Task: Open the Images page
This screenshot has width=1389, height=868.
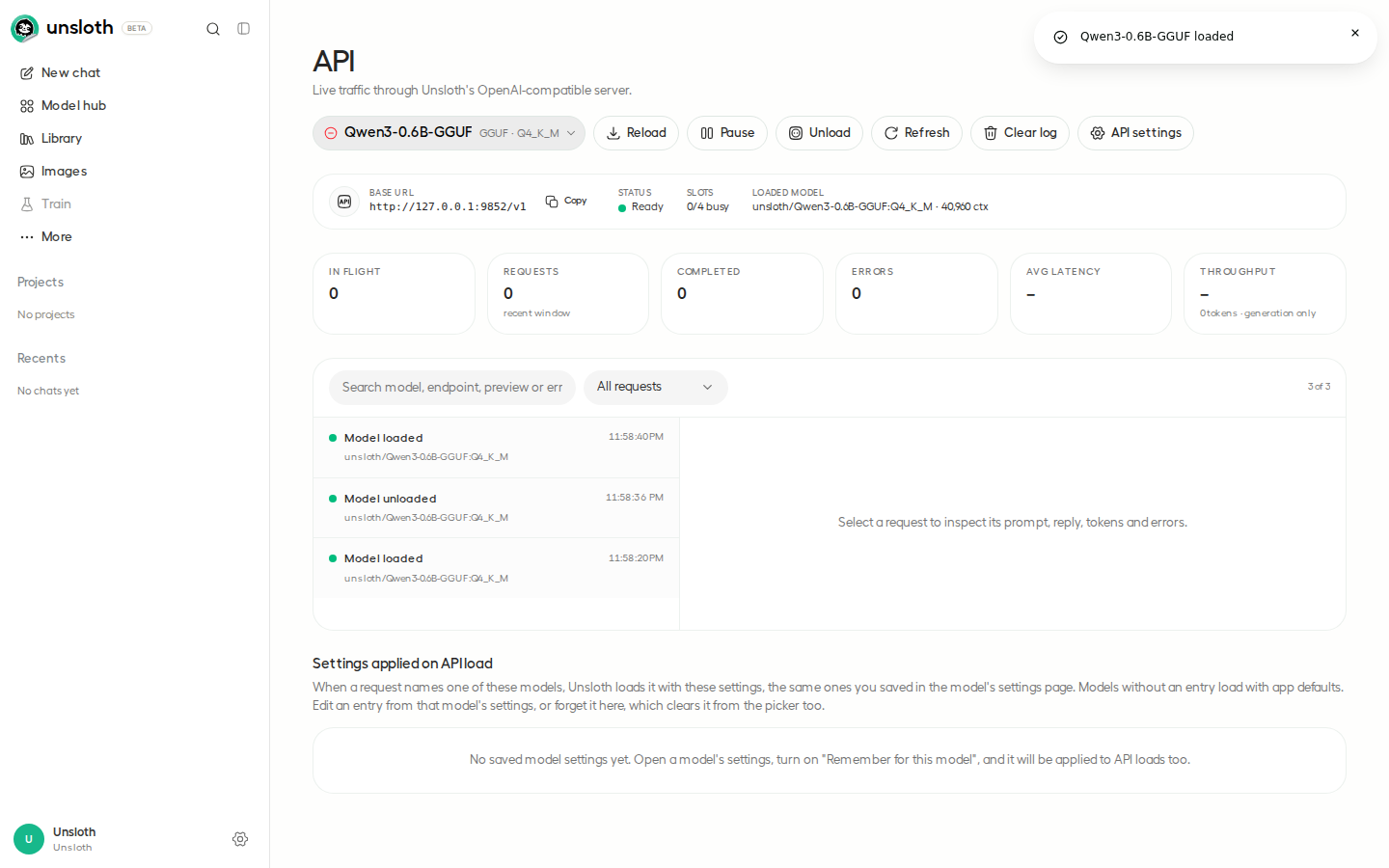Action: coord(134,172)
